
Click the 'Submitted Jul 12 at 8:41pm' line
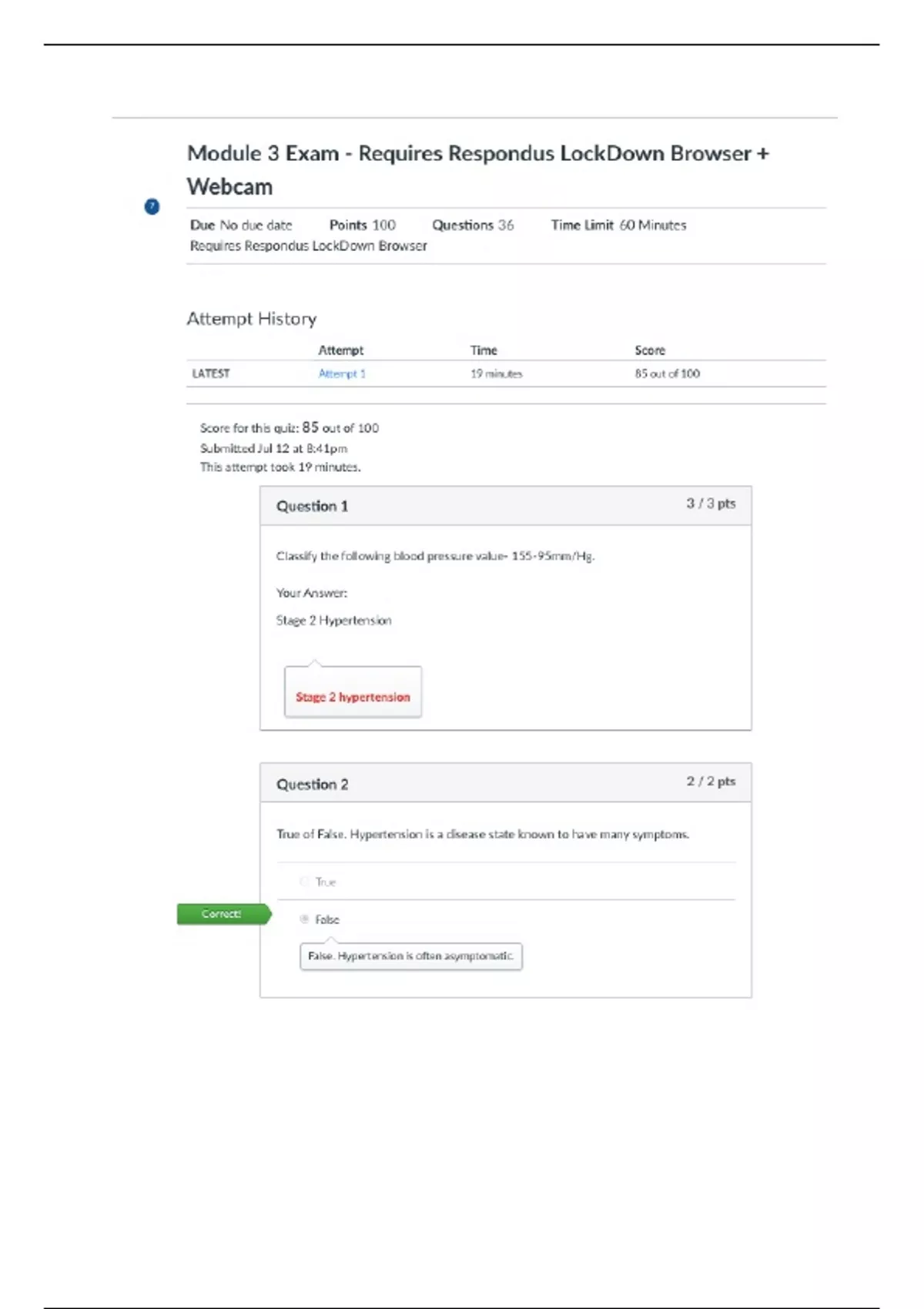point(273,448)
